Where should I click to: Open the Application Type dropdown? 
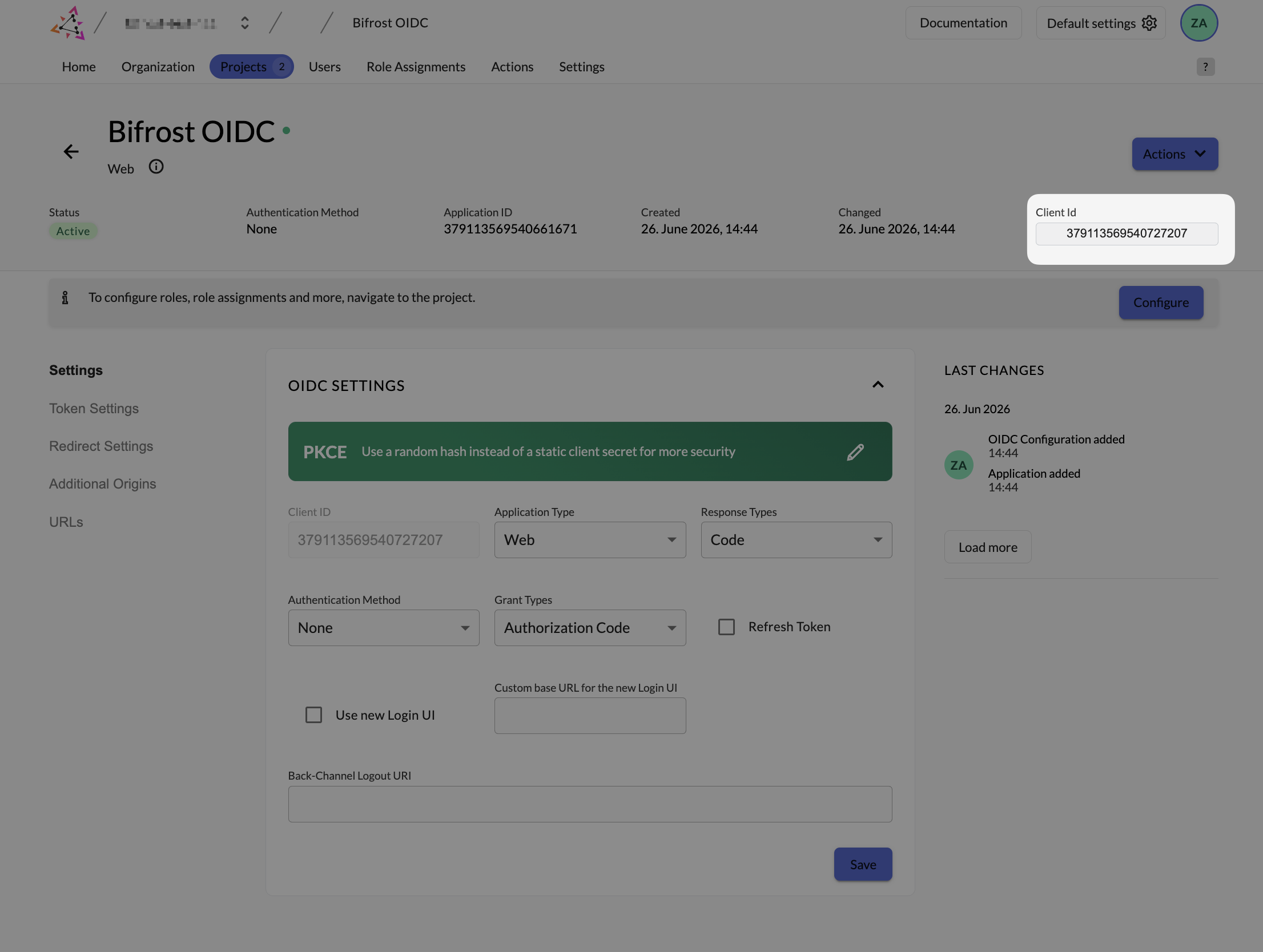pos(590,540)
